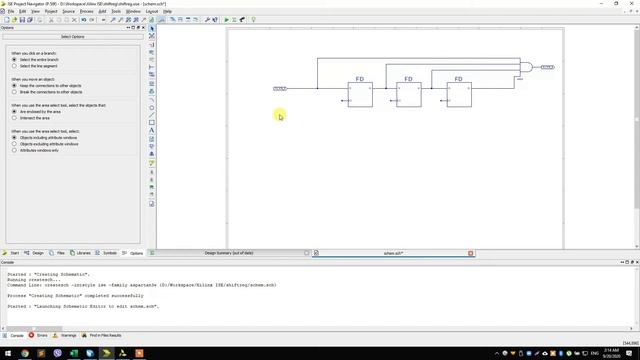Select 'Are enclosed by the area' option
This screenshot has height=360, width=640.
(x=14, y=111)
